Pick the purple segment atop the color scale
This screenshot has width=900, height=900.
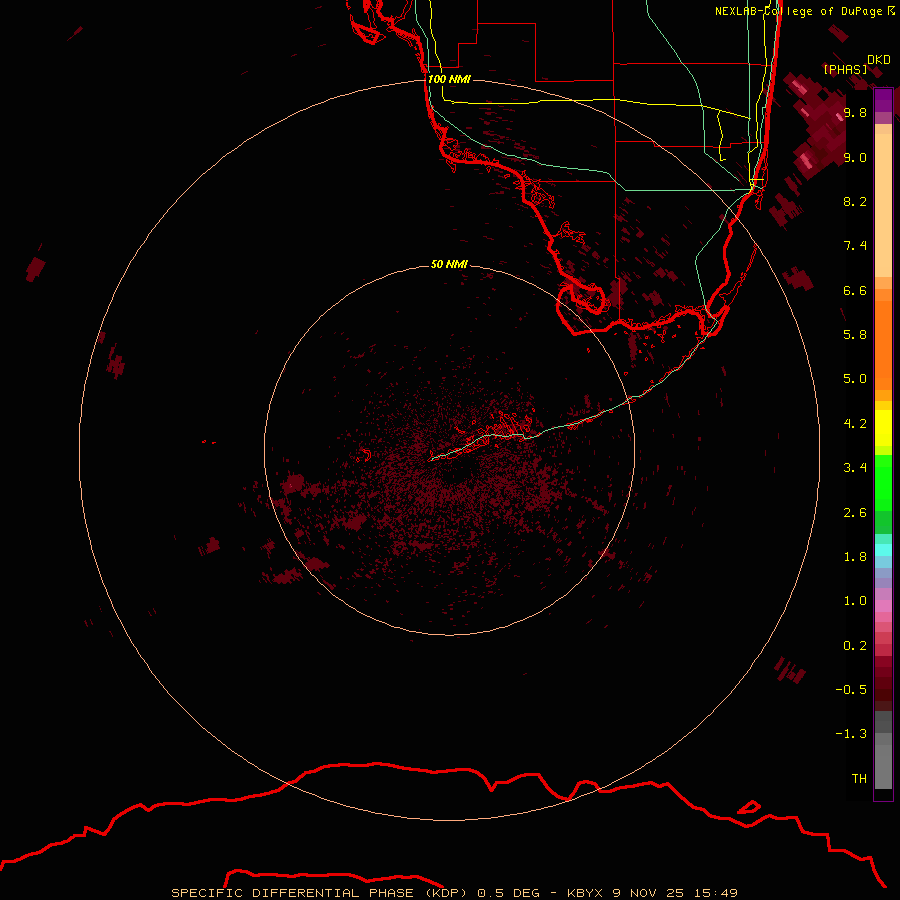[x=883, y=100]
